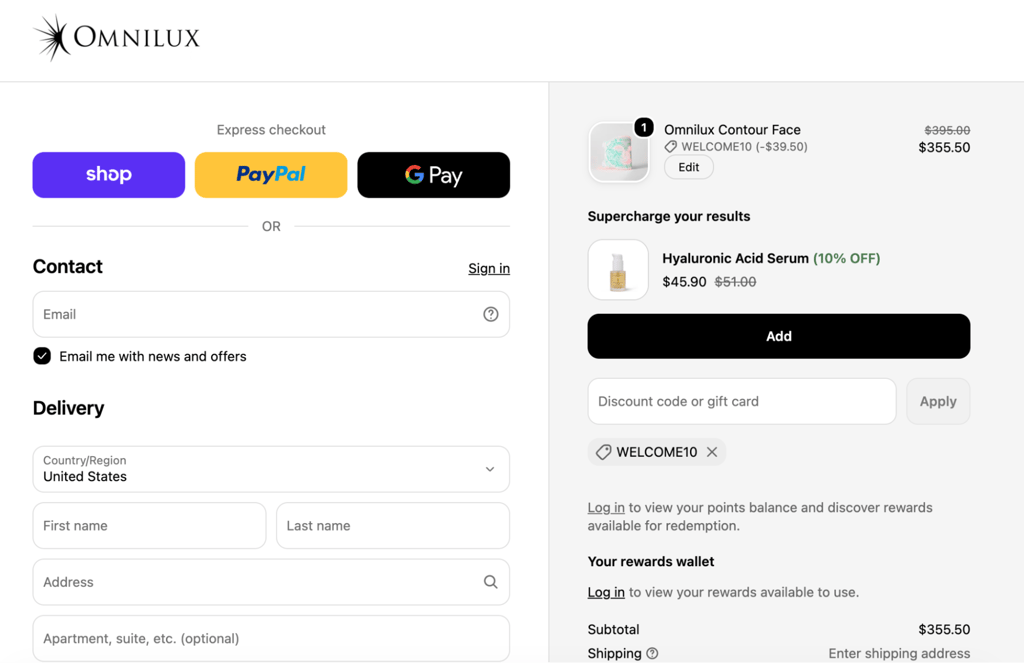Click the Address field
1024x663 pixels.
271,582
